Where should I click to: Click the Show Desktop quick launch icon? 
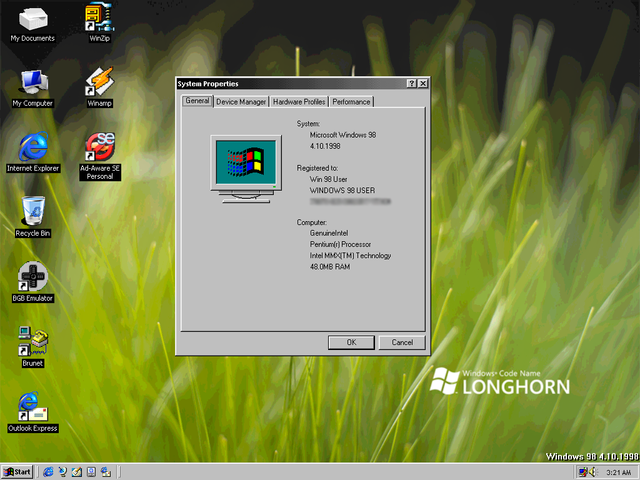tap(91, 472)
